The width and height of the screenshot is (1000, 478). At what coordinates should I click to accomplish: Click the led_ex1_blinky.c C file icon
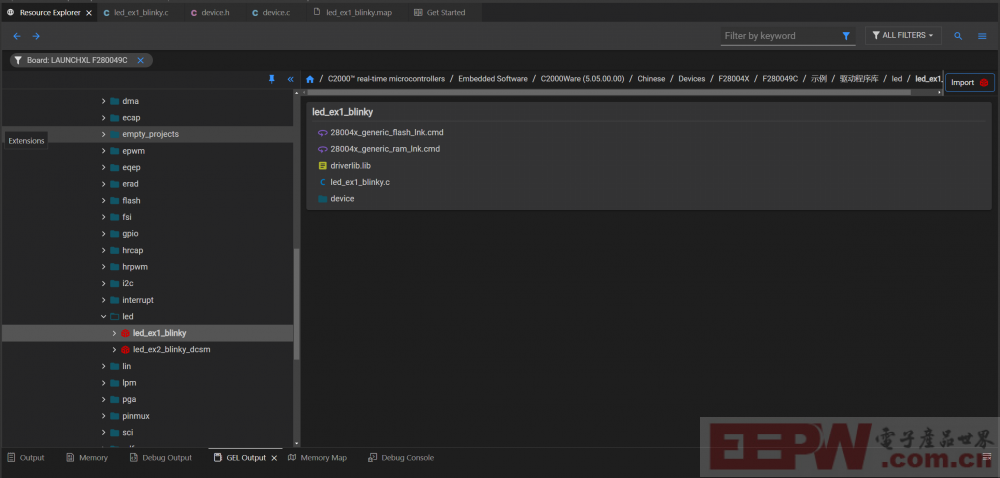322,182
